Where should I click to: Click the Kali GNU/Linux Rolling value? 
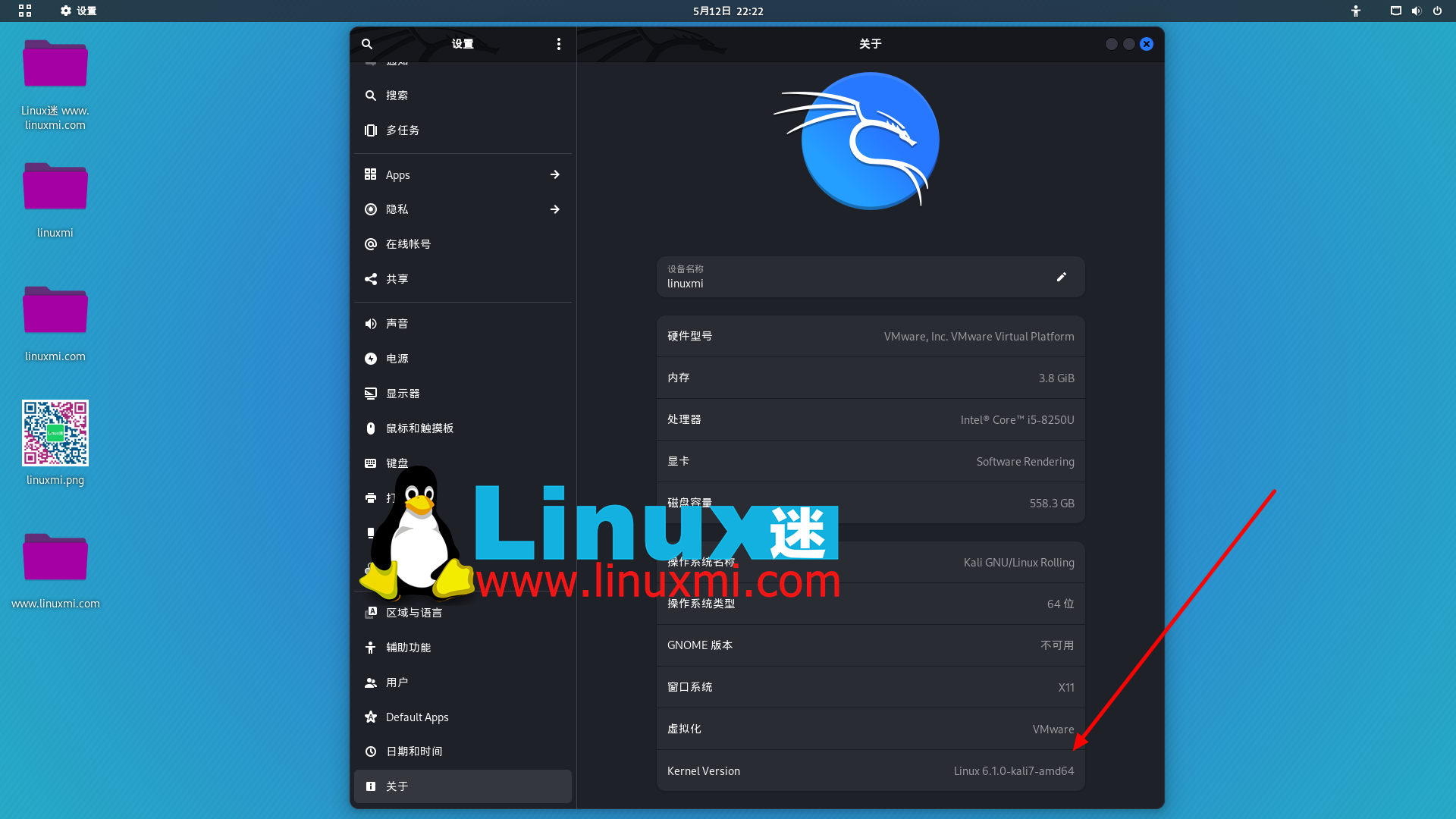pos(1018,563)
